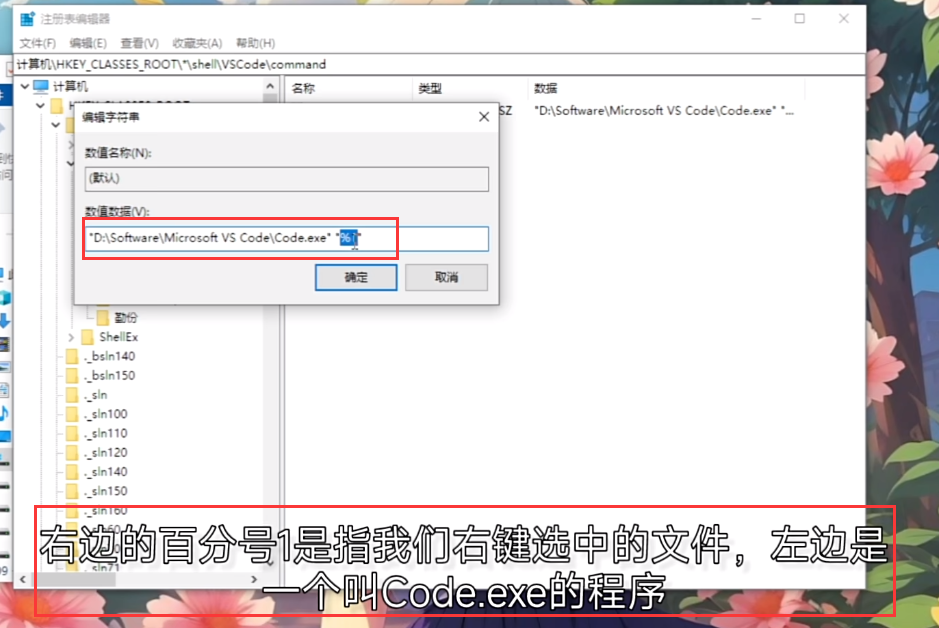Click the 确定 button in the dialog
The image size is (939, 628).
(356, 278)
